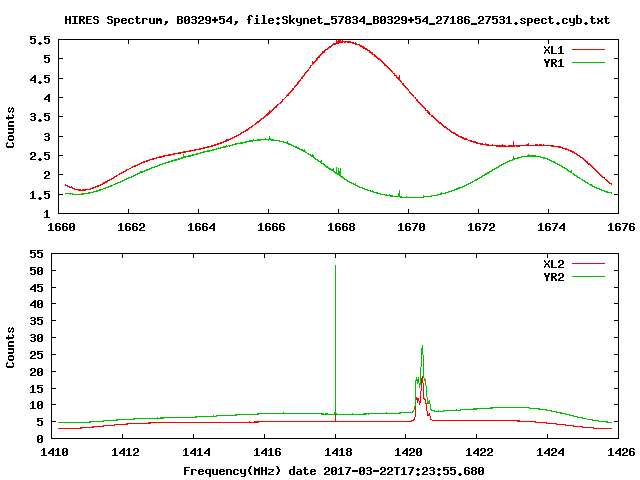Select the XL1 legend label

(554, 50)
